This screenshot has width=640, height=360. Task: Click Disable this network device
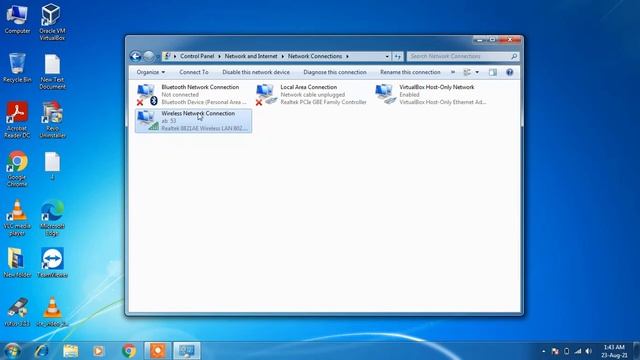pyautogui.click(x=256, y=72)
